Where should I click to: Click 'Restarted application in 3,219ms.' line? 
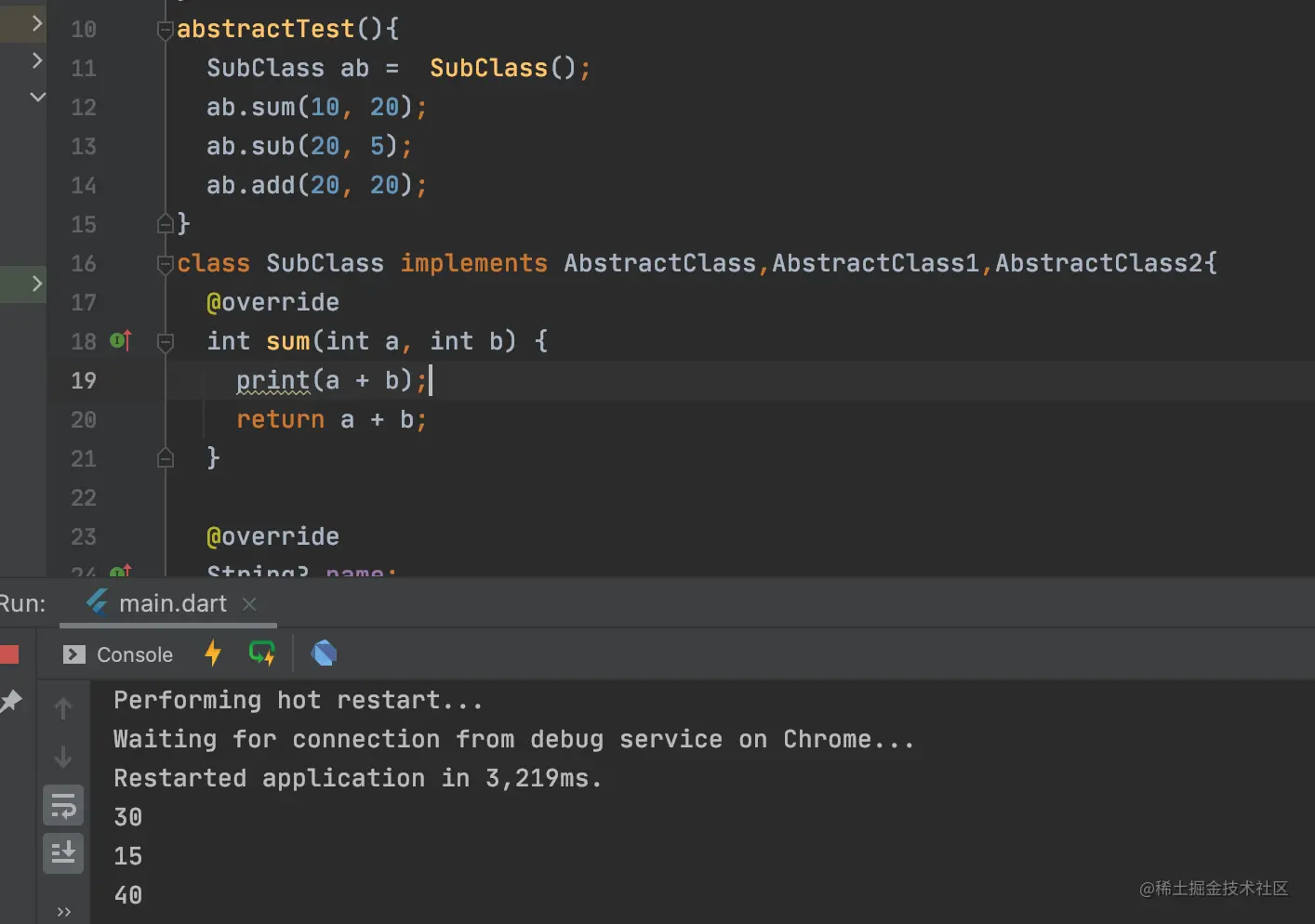click(358, 778)
